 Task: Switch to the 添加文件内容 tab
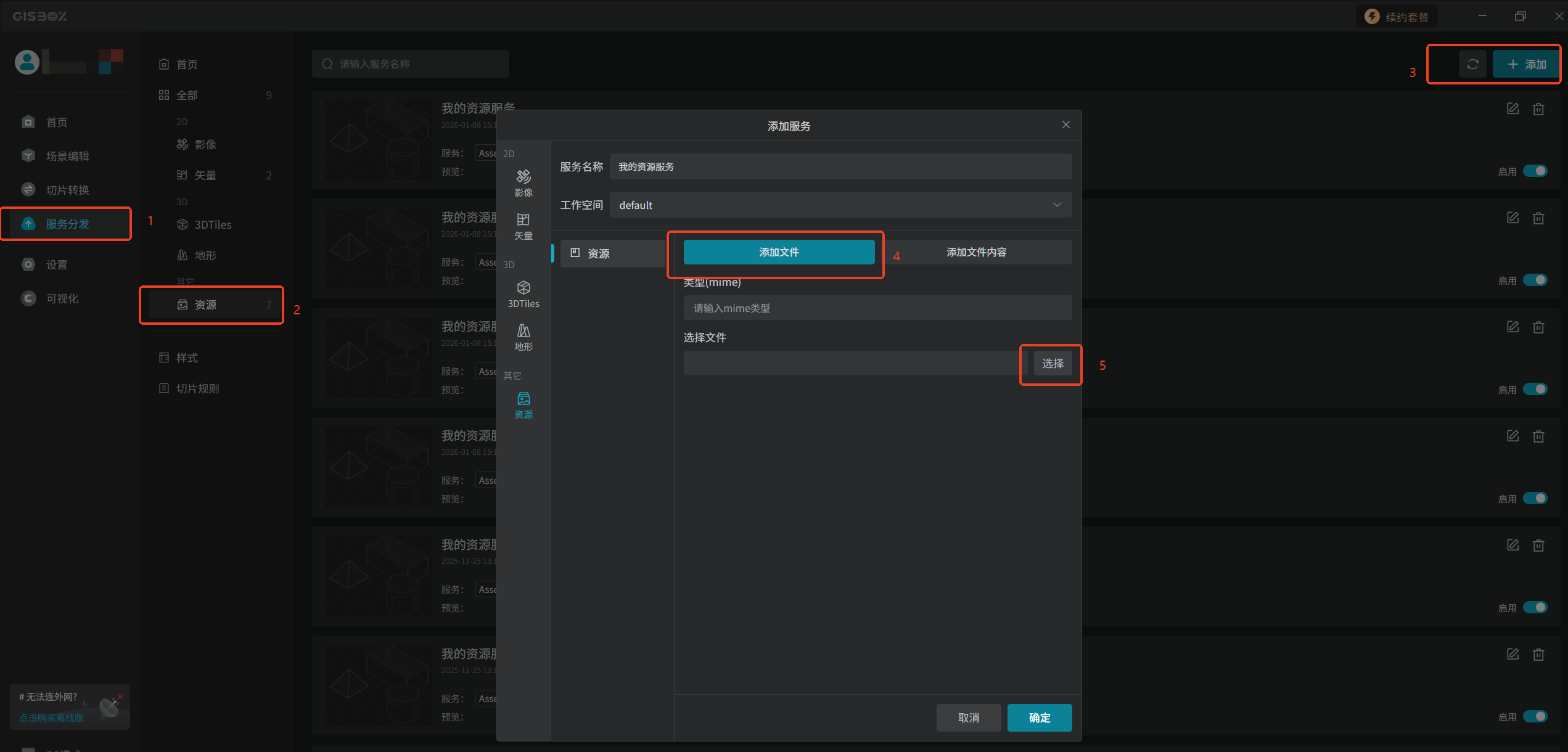click(x=976, y=252)
